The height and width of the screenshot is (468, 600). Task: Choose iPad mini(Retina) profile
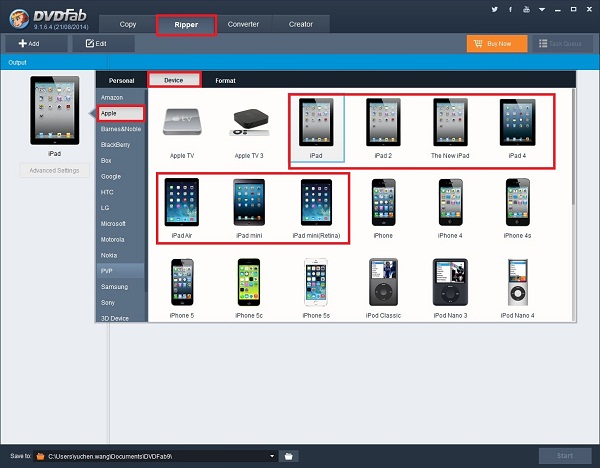coord(316,208)
